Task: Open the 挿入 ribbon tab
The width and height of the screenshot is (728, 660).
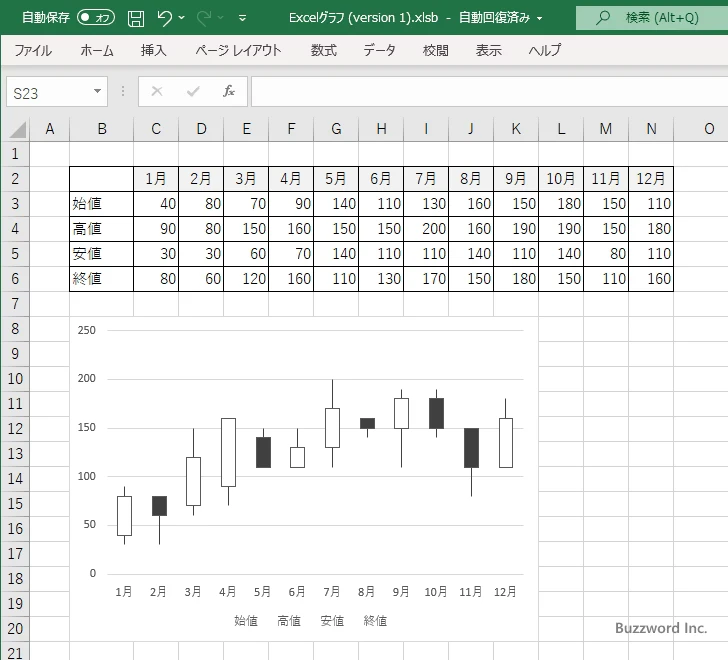Action: pyautogui.click(x=153, y=50)
